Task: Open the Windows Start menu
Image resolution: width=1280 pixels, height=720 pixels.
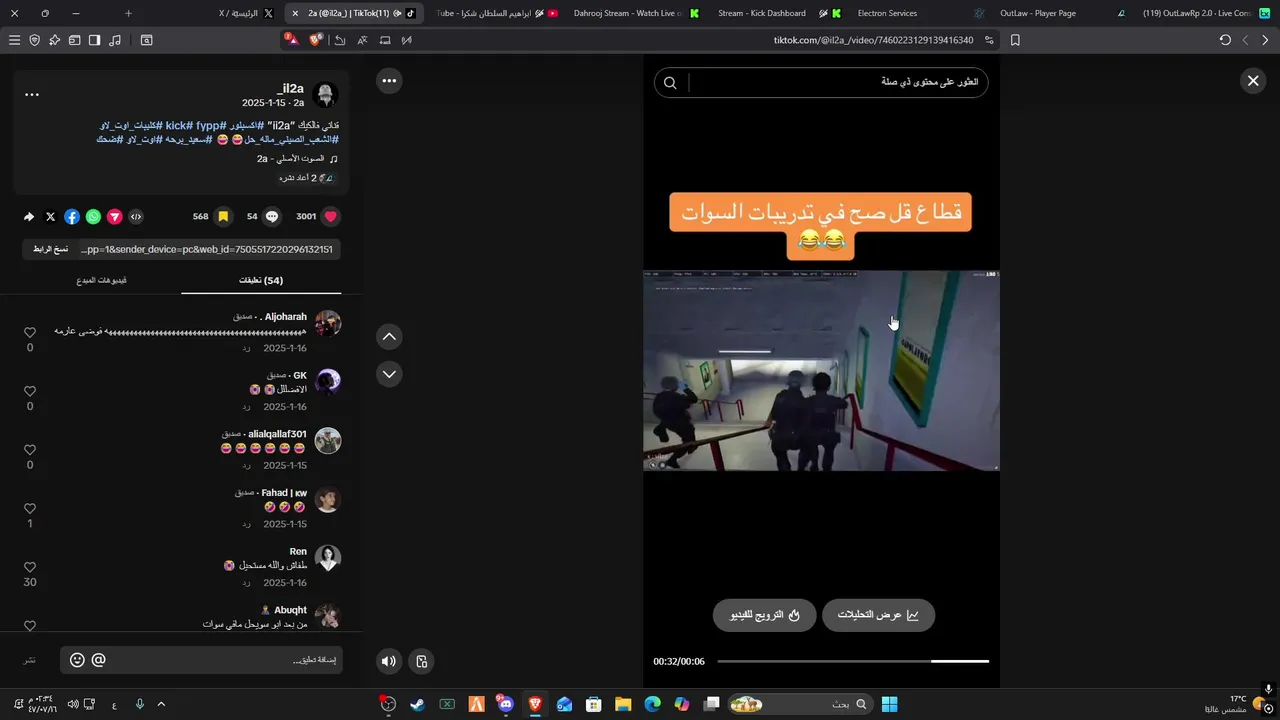Action: click(889, 704)
